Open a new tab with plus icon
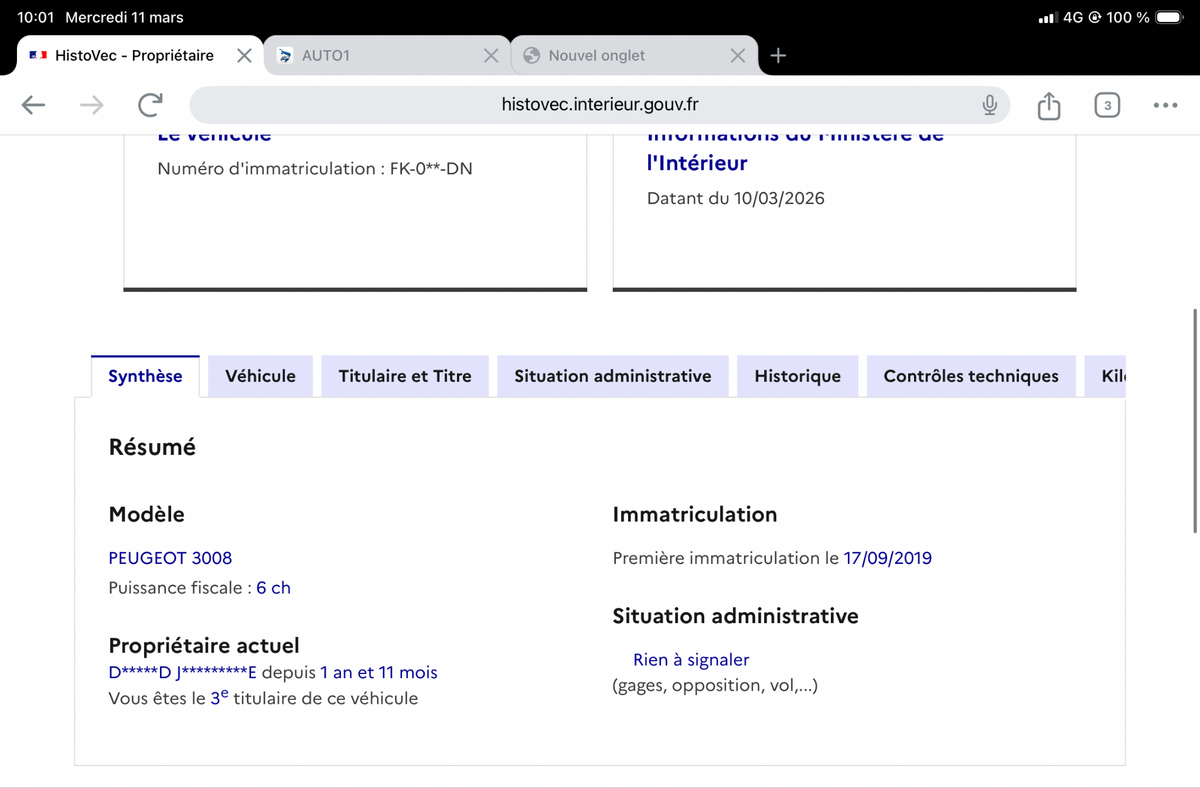1200x788 pixels. tap(778, 56)
